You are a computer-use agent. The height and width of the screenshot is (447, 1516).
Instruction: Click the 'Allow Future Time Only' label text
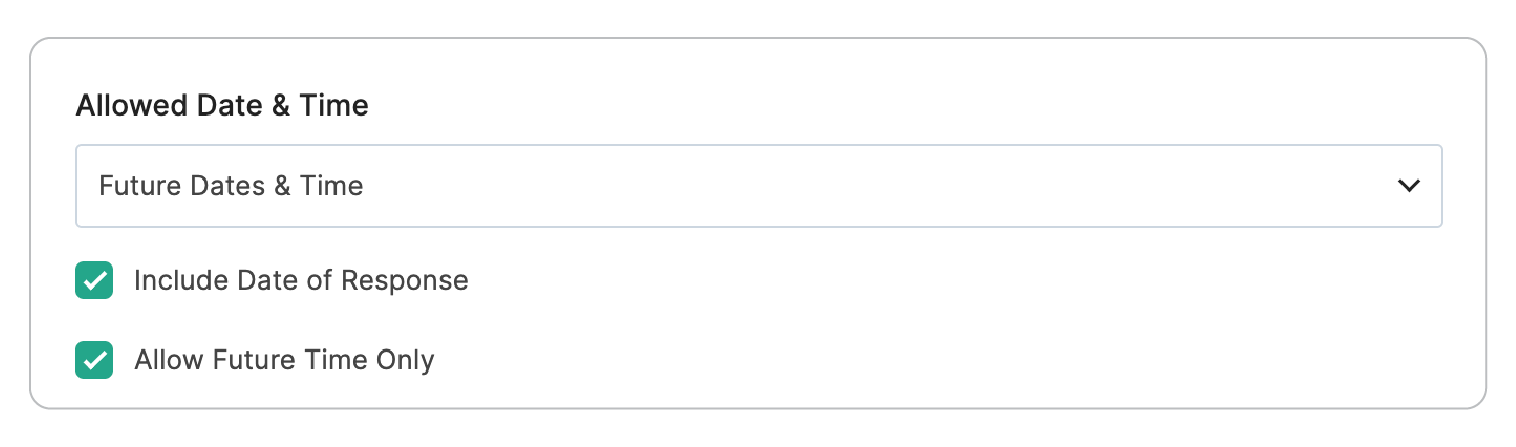pos(284,360)
